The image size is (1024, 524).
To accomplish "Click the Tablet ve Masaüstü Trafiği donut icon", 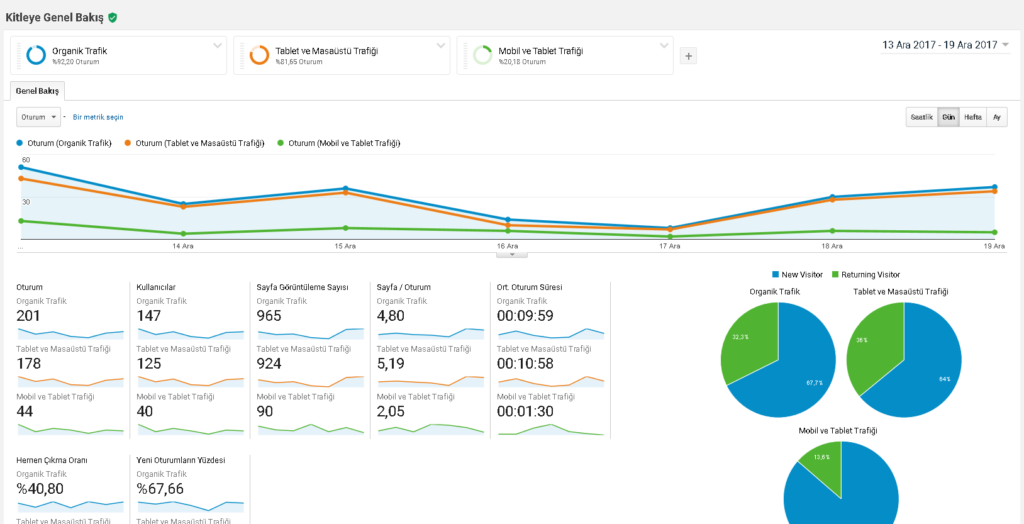I will pyautogui.click(x=259, y=55).
